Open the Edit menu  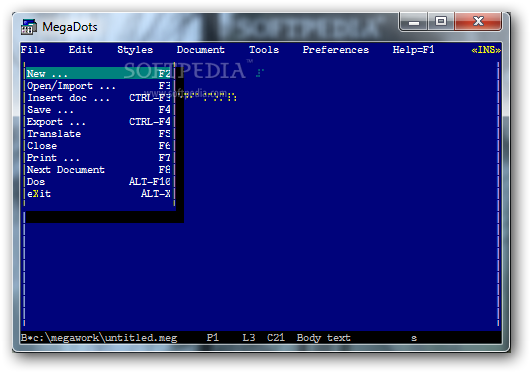pyautogui.click(x=81, y=50)
